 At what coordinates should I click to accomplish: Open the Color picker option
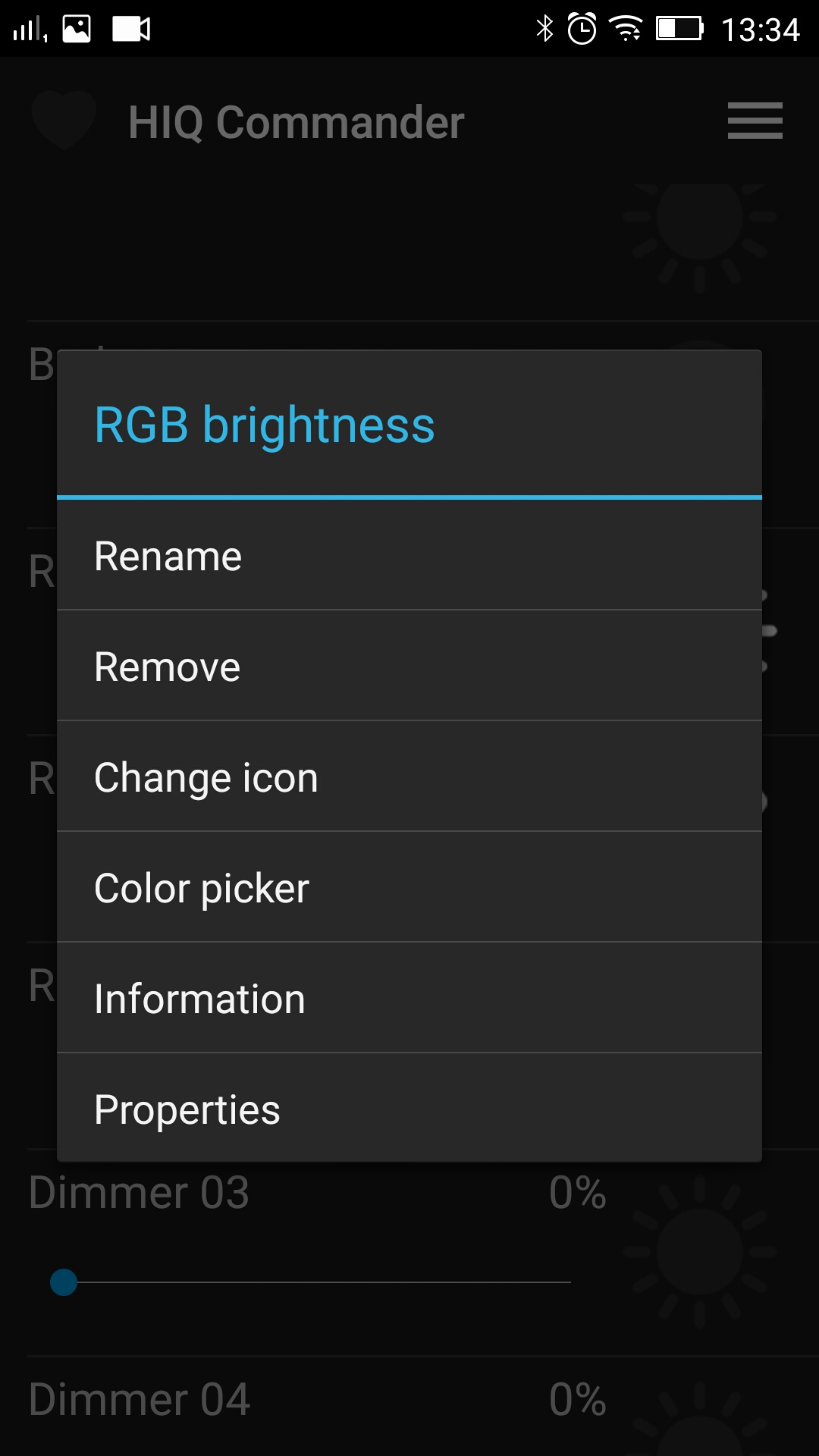[409, 888]
